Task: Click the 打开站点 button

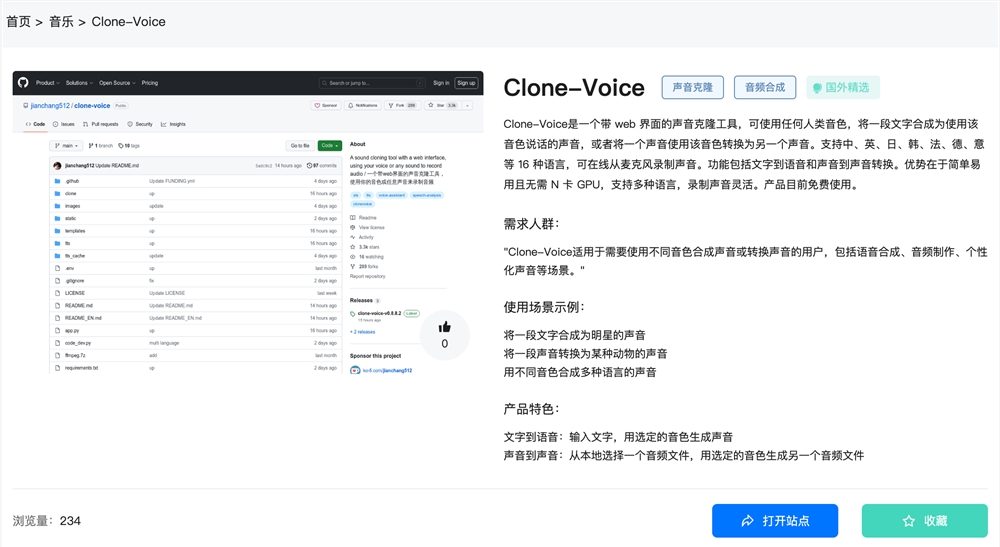Action: (775, 521)
